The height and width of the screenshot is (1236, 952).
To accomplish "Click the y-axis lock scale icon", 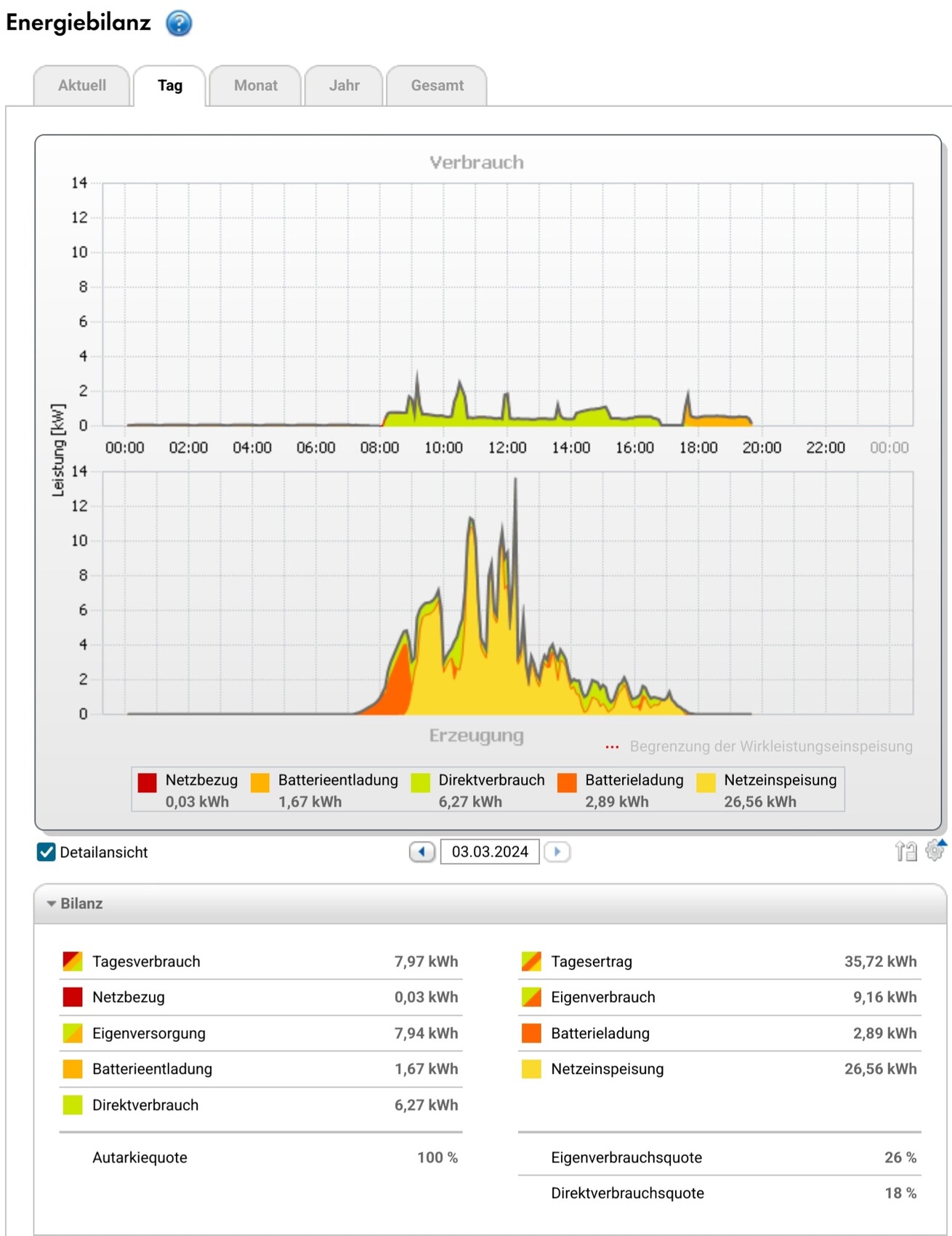I will (905, 851).
